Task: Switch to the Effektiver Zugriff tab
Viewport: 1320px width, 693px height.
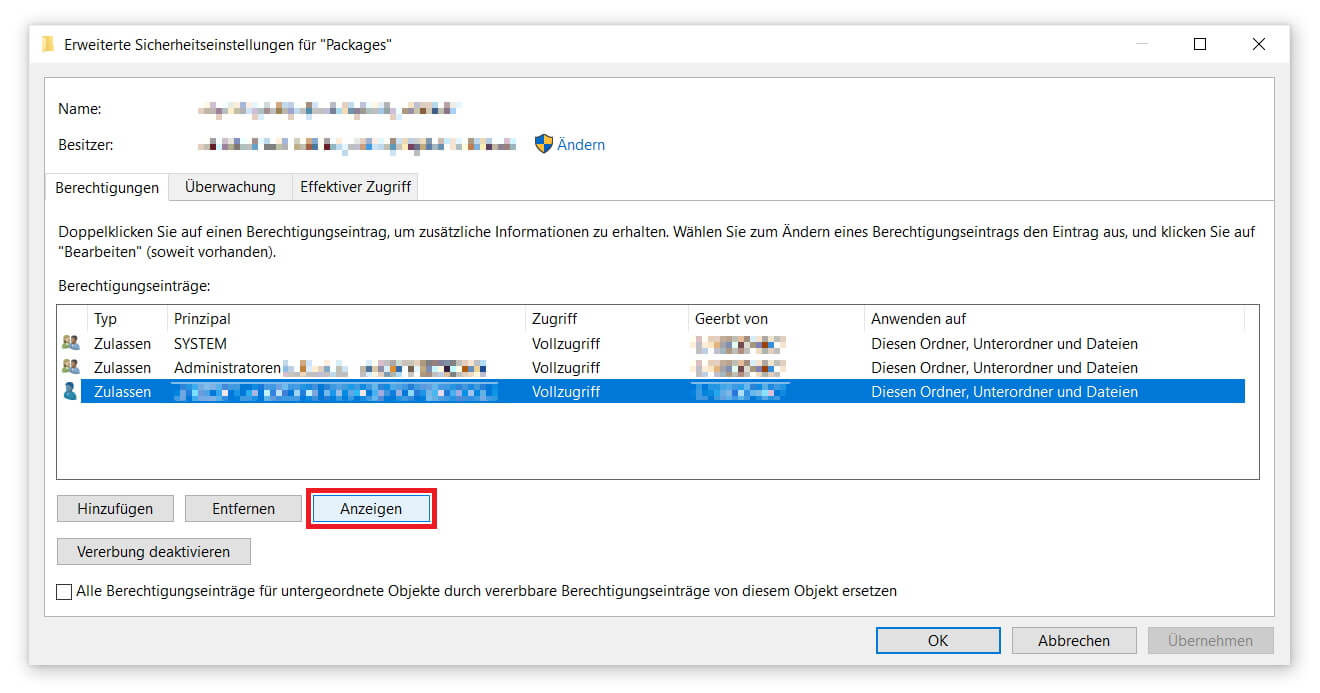Action: (x=356, y=187)
